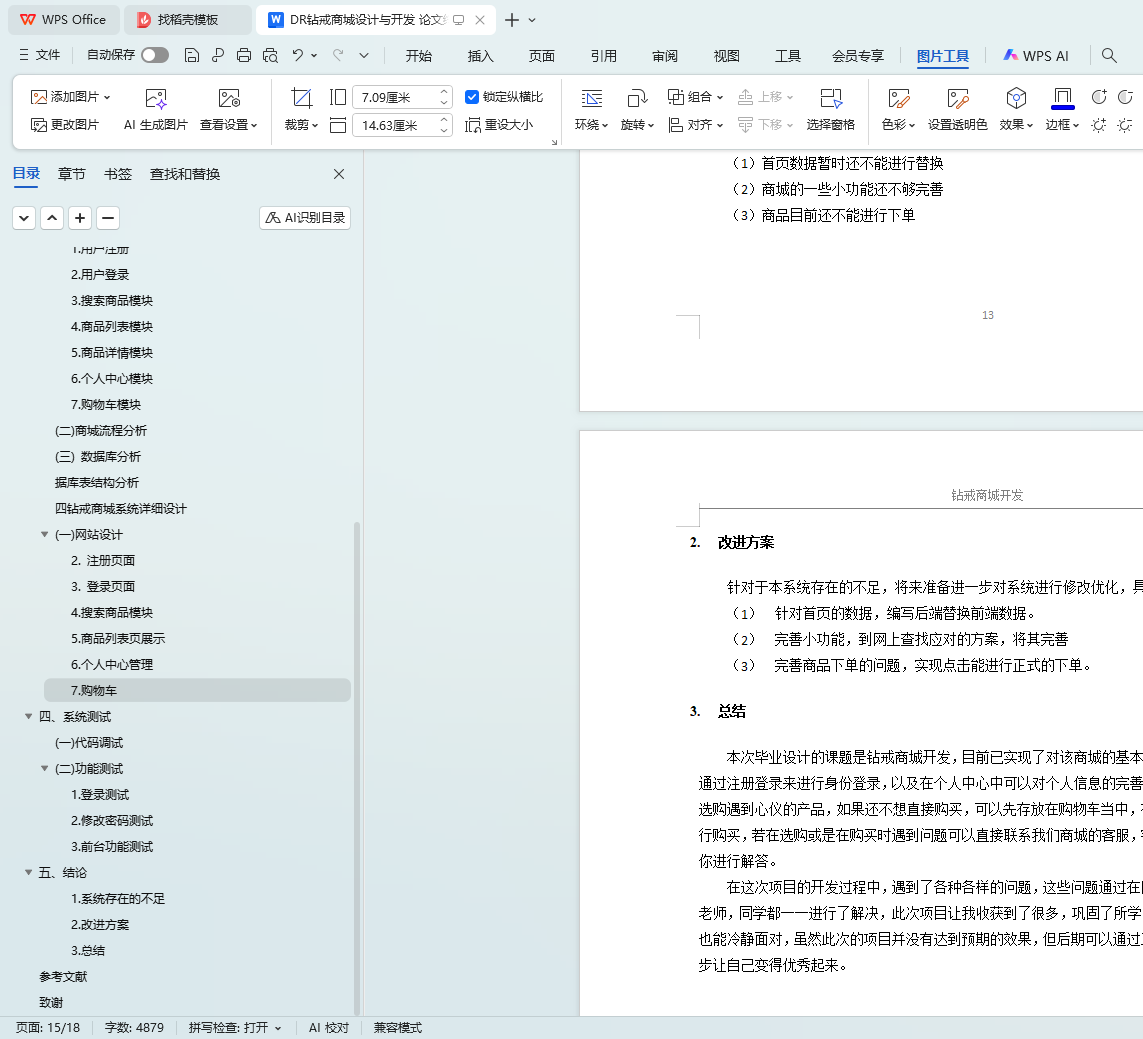Viewport: 1143px width, 1039px height.
Task: Click the AI识别目录 button
Action: (305, 218)
